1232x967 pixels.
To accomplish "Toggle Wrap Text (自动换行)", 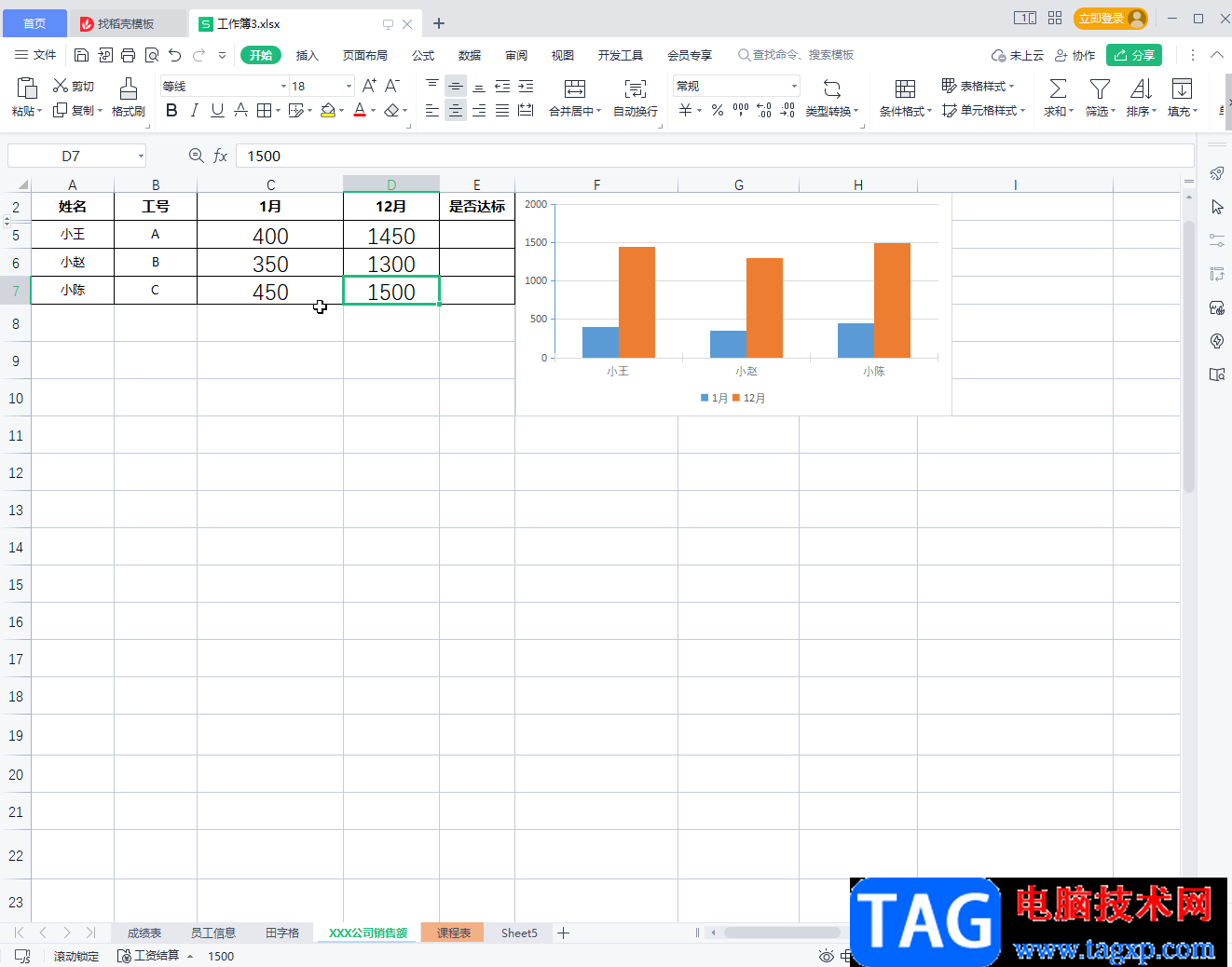I will (x=636, y=98).
